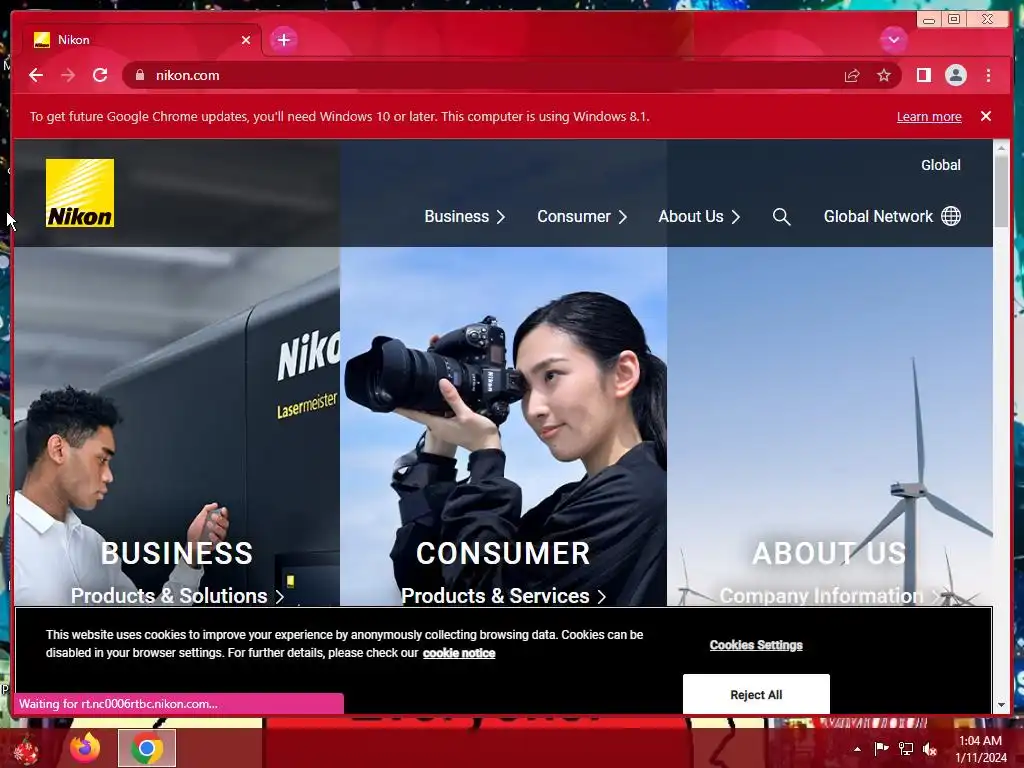
Task: Select the Nikon browser tab
Action: pyautogui.click(x=142, y=40)
